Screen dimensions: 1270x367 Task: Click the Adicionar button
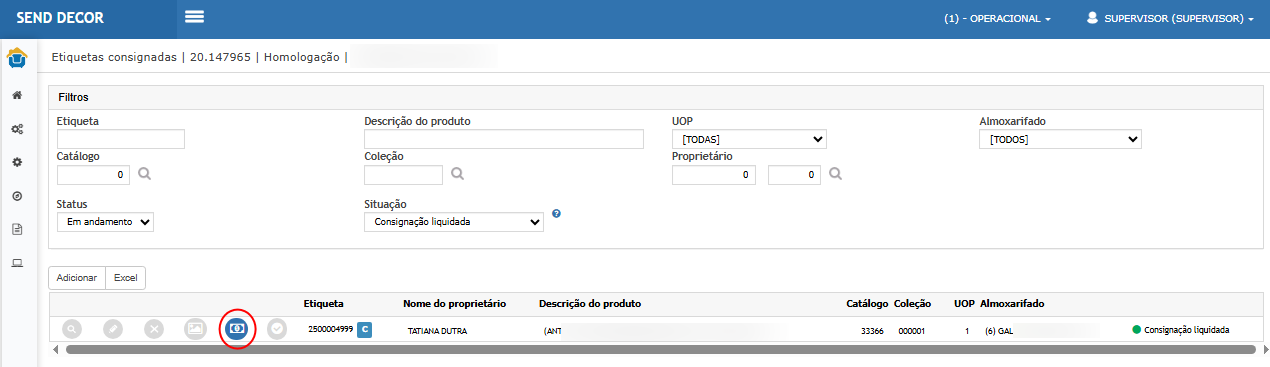tap(77, 278)
